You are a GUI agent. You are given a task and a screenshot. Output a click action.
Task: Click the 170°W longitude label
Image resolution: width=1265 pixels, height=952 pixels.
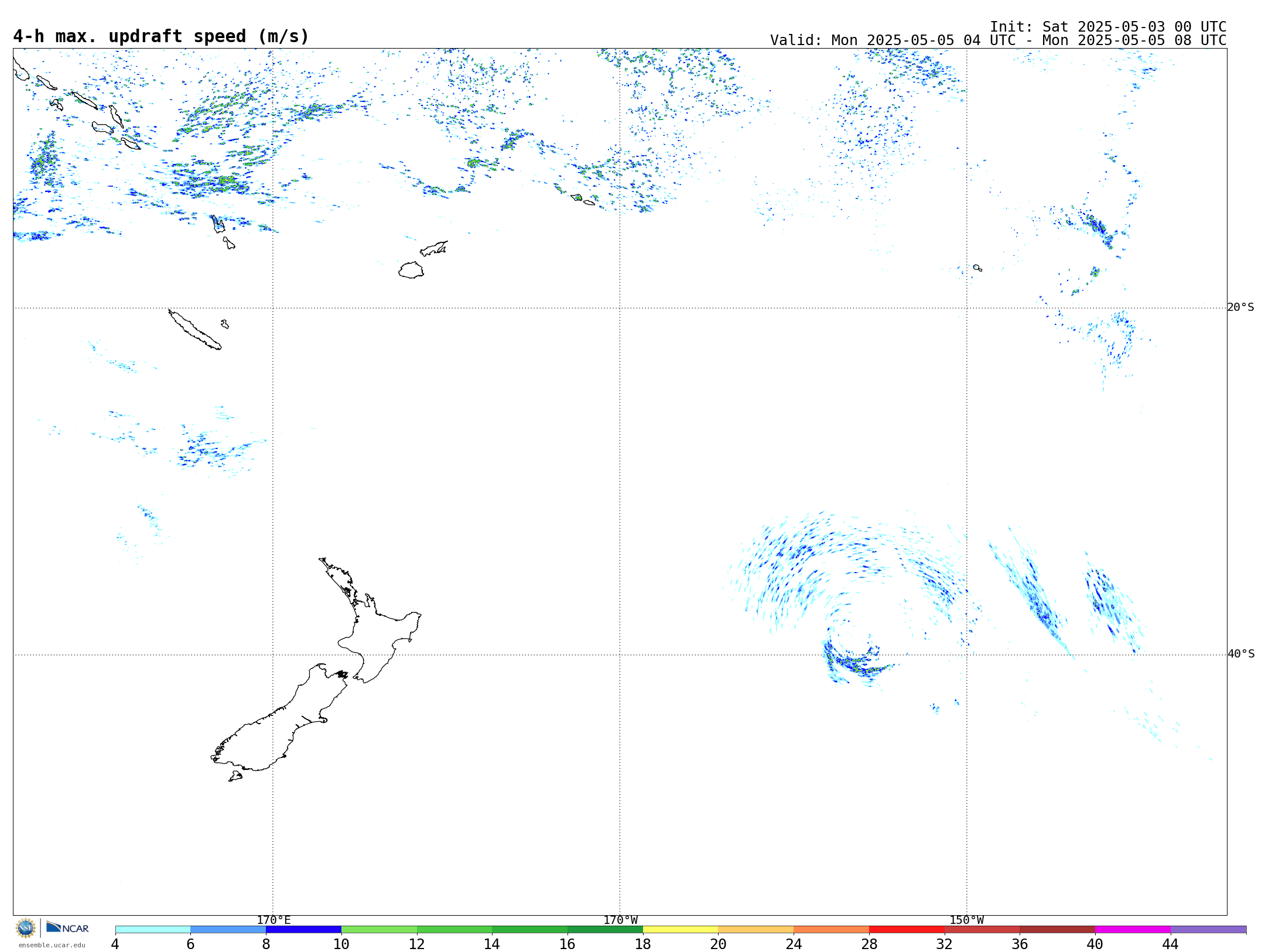tap(620, 920)
